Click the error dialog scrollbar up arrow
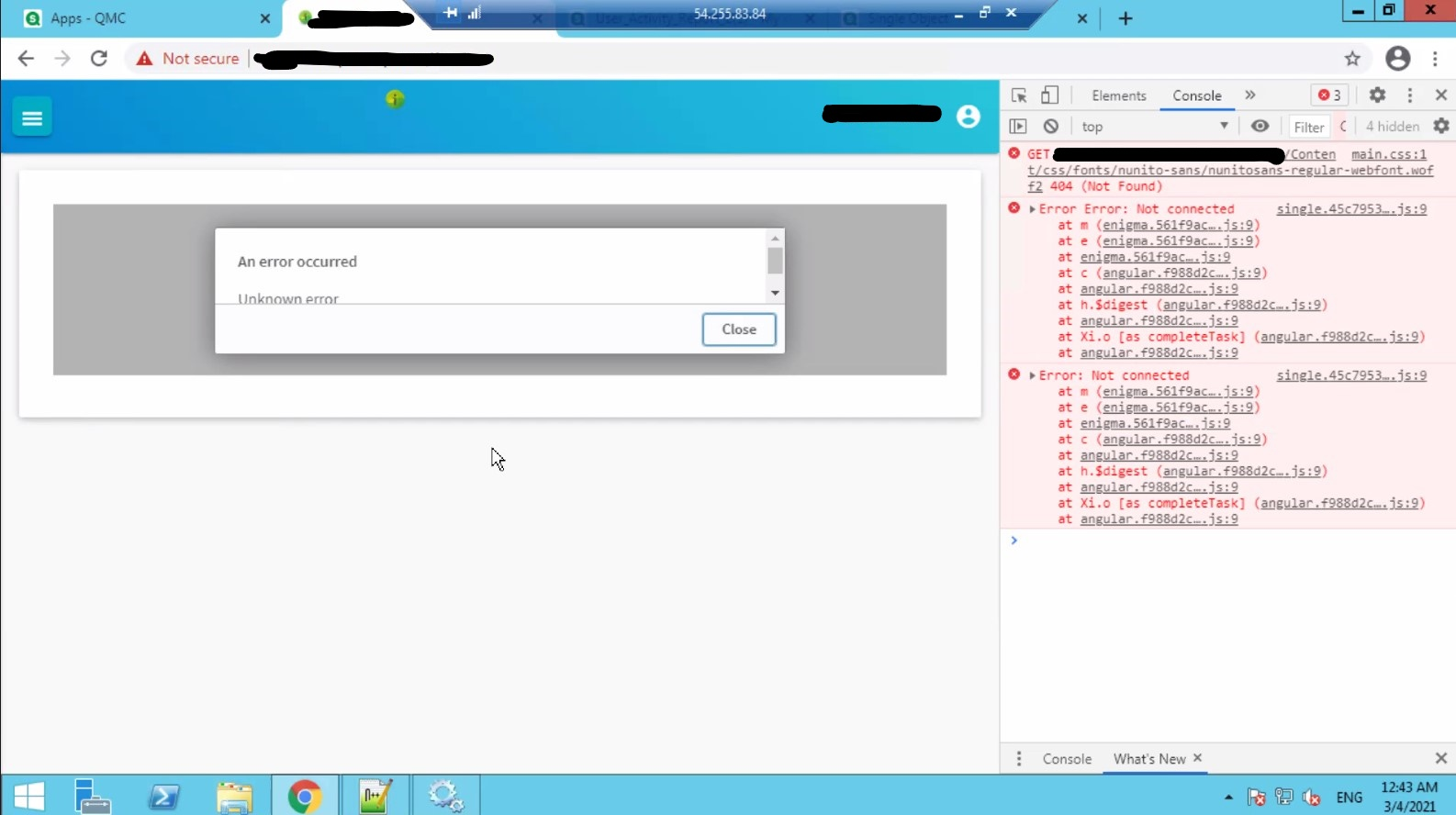Screen dimensions: 1456x815 (776, 238)
